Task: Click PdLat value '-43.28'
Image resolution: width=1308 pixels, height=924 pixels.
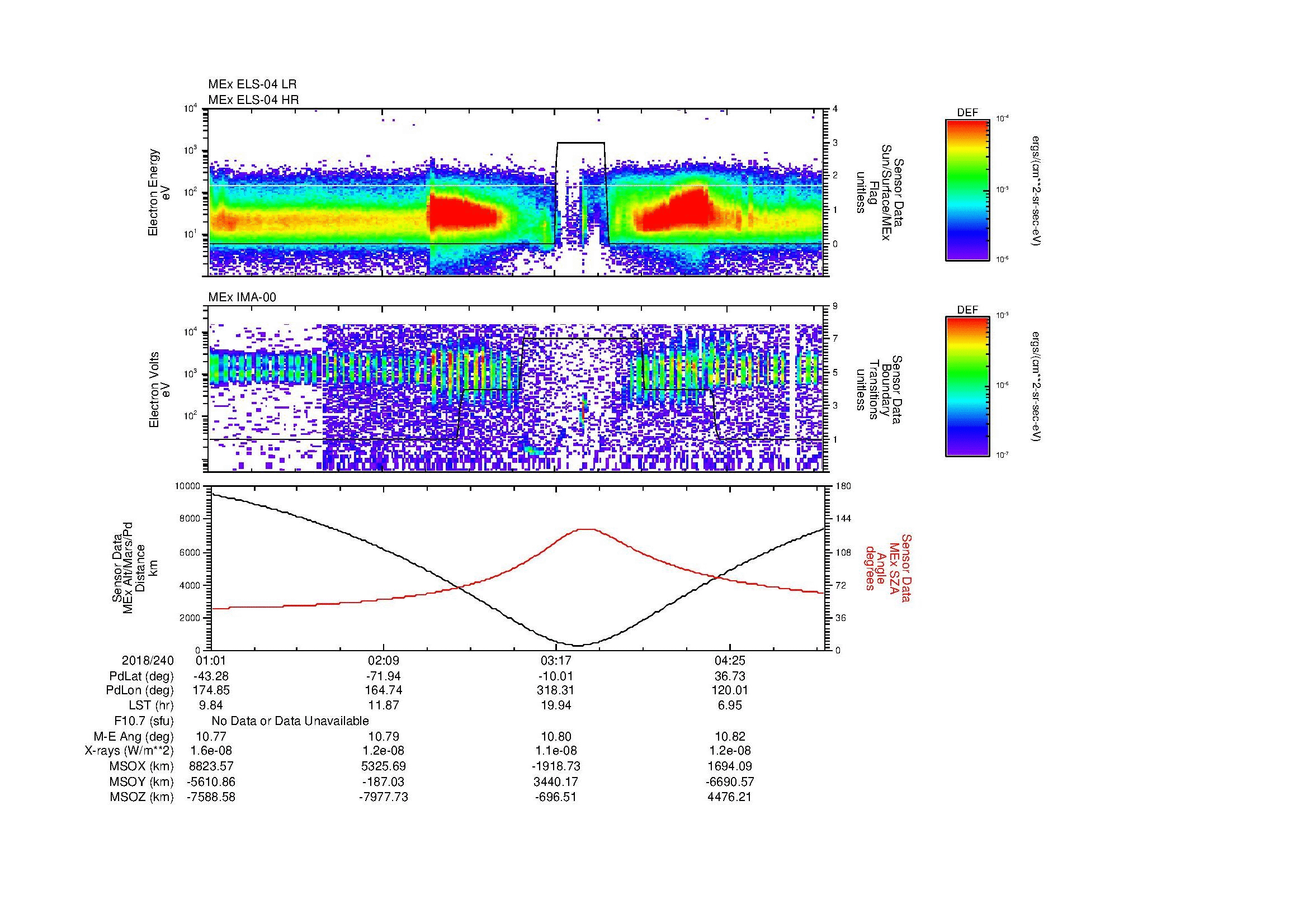Action: click(x=211, y=676)
